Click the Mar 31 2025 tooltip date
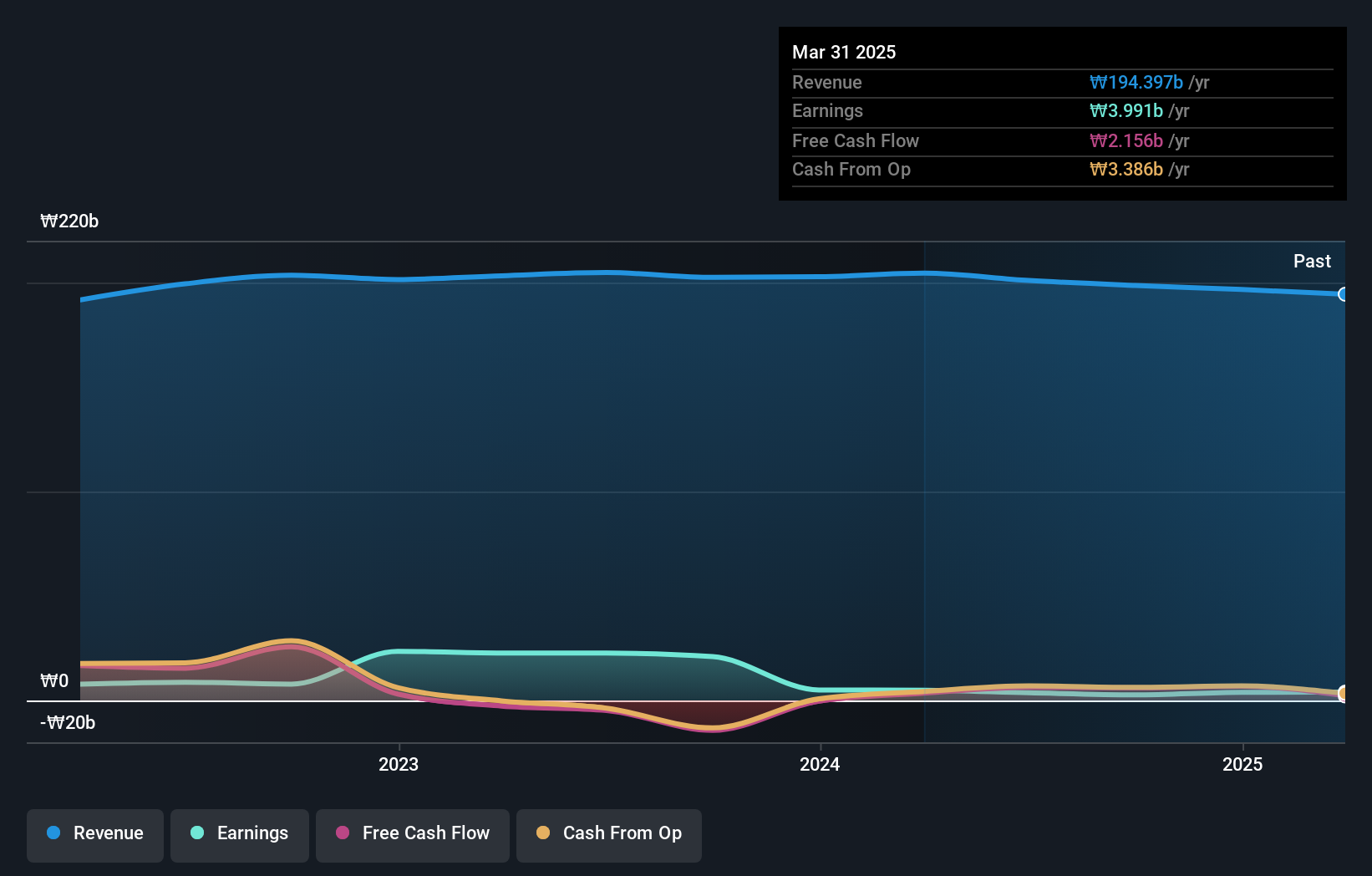Screen dimensions: 1372x876 [x=844, y=52]
